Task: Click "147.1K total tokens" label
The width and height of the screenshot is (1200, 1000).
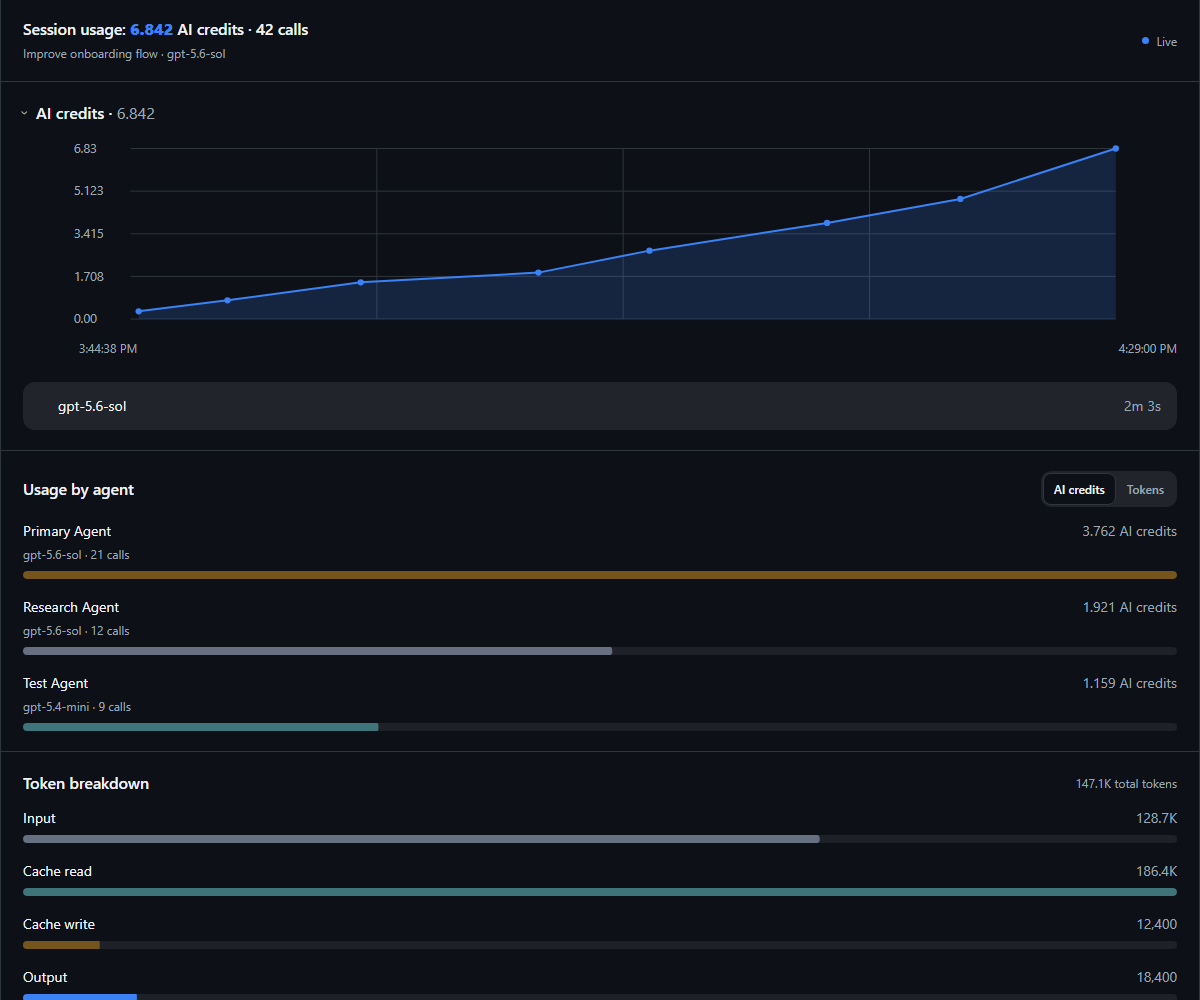Action: click(1126, 784)
